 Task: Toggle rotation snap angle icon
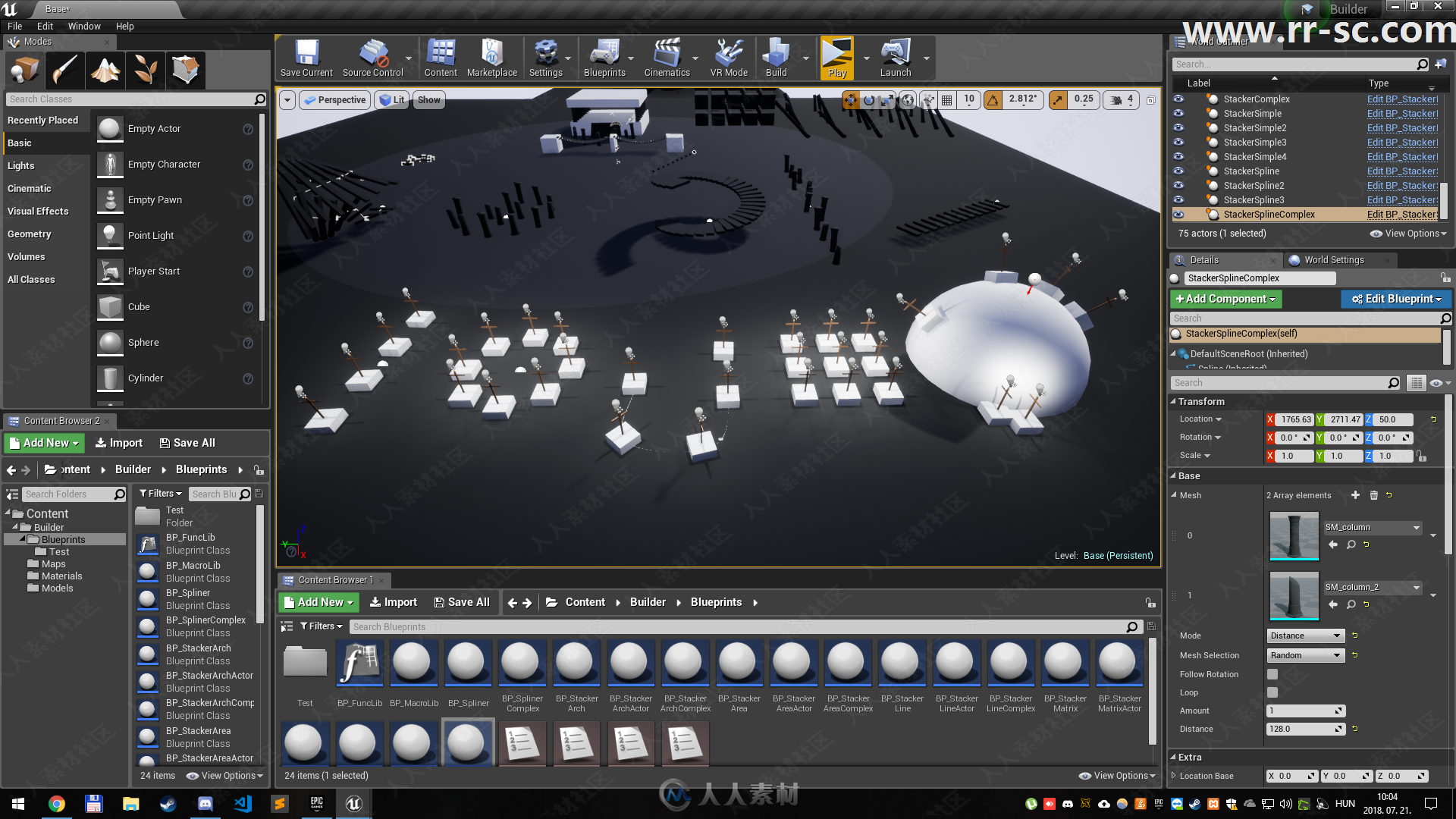[x=992, y=99]
